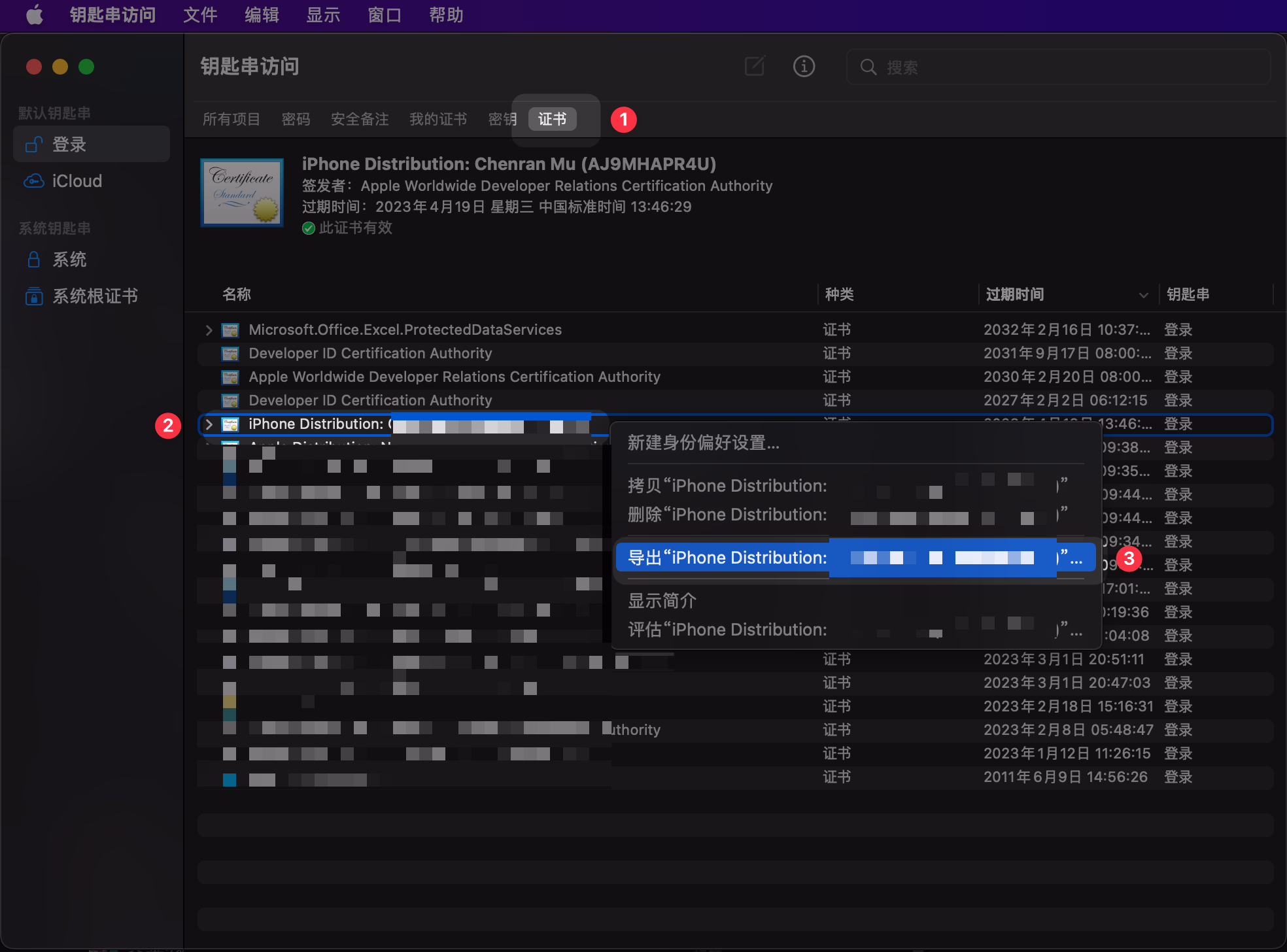Choose 显示简介 in the context menu
This screenshot has width=1287, height=952.
(x=662, y=601)
